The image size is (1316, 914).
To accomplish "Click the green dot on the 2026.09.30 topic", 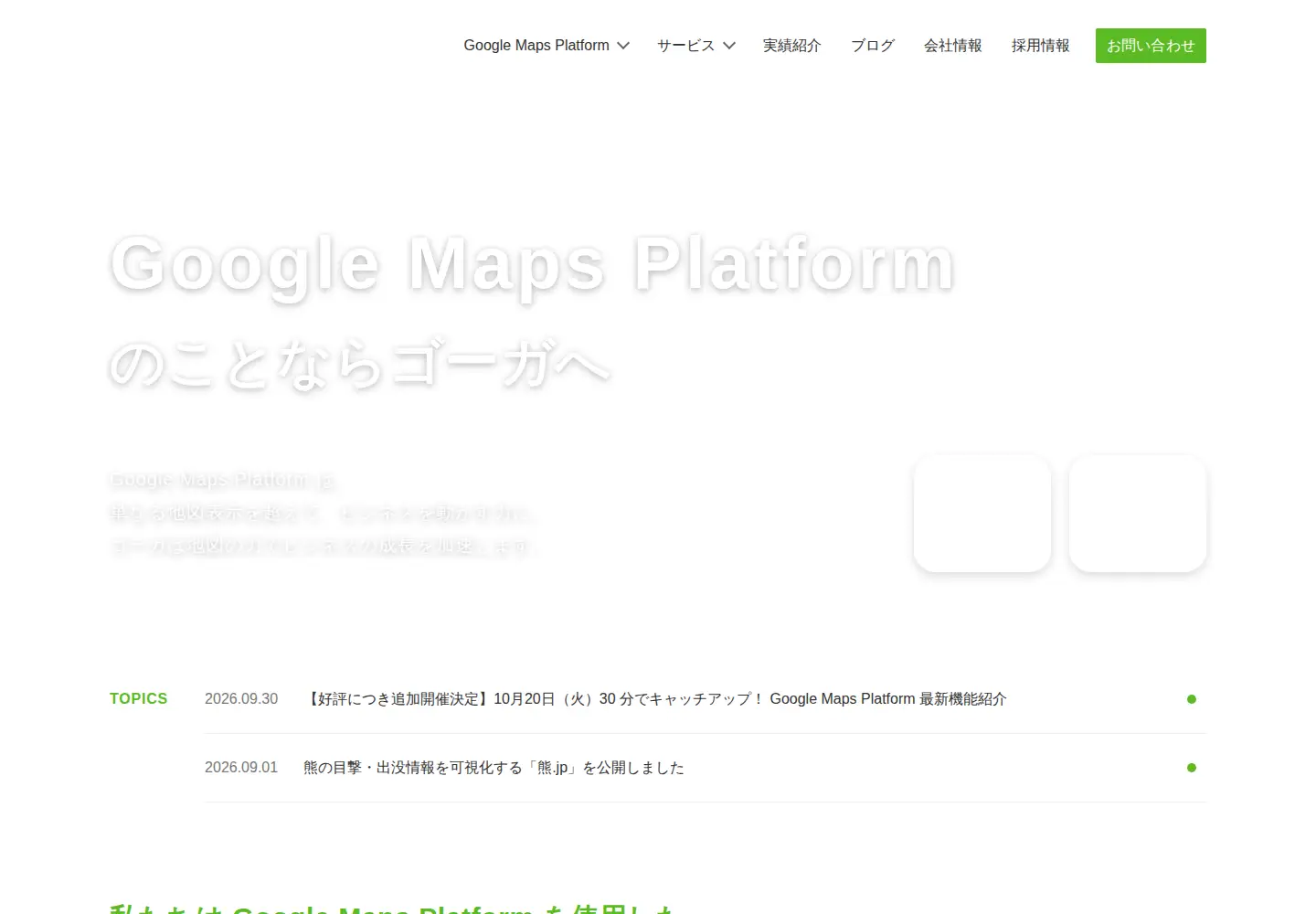I will 1192,699.
